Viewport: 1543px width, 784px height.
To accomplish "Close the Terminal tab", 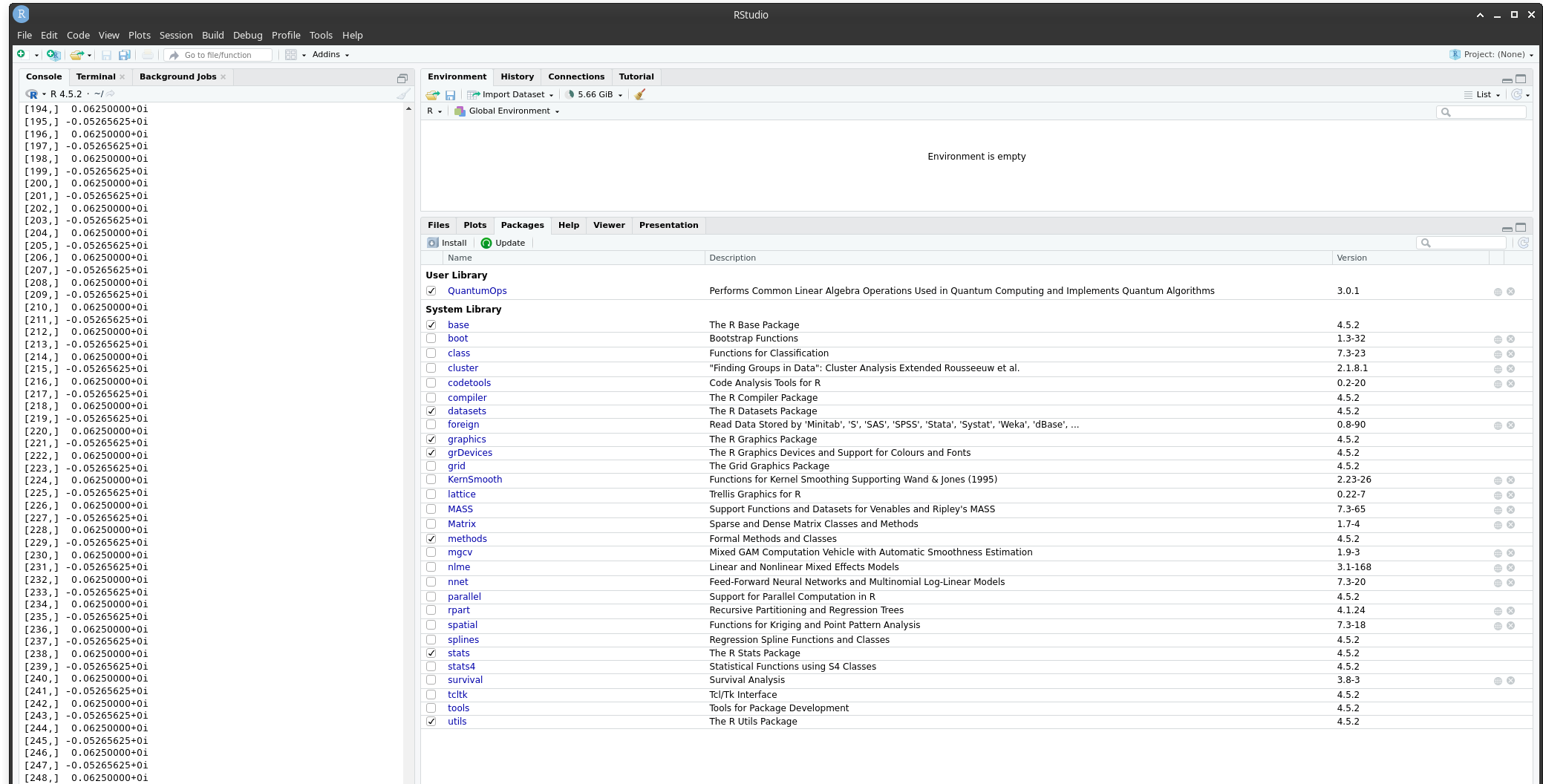I will click(123, 76).
